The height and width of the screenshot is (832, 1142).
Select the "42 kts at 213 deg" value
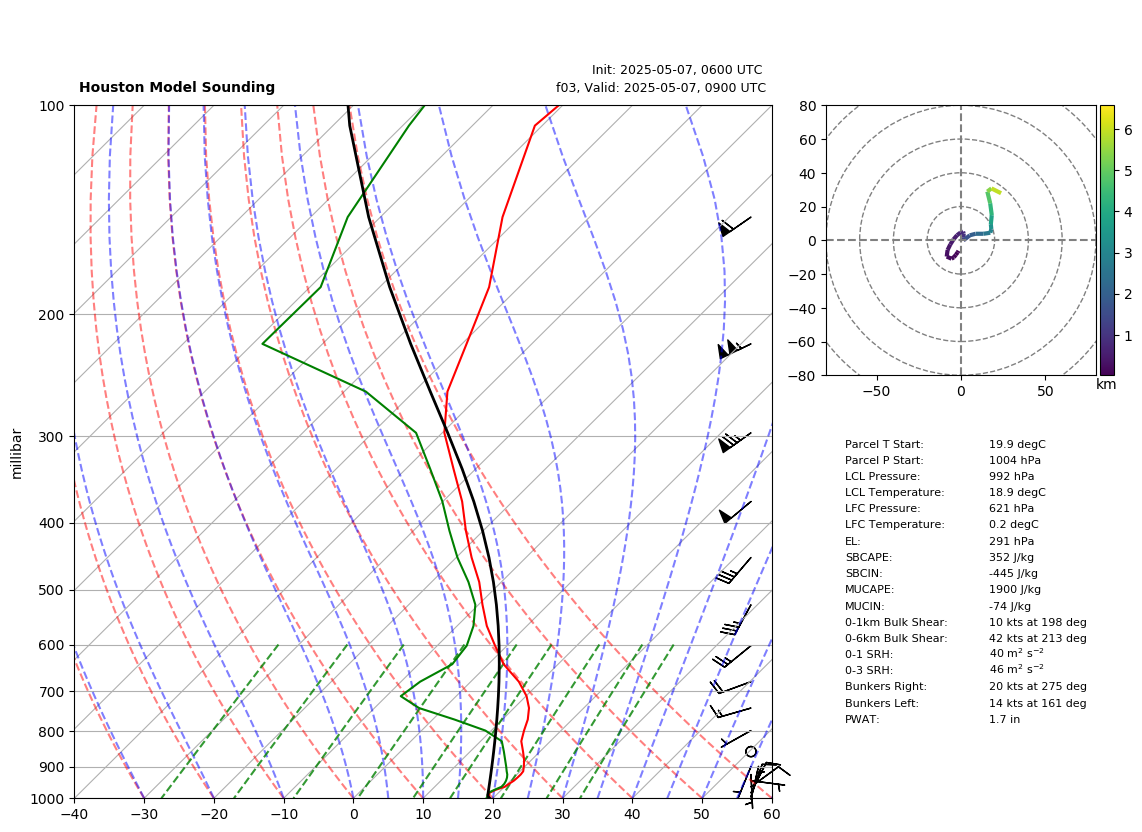click(1038, 638)
